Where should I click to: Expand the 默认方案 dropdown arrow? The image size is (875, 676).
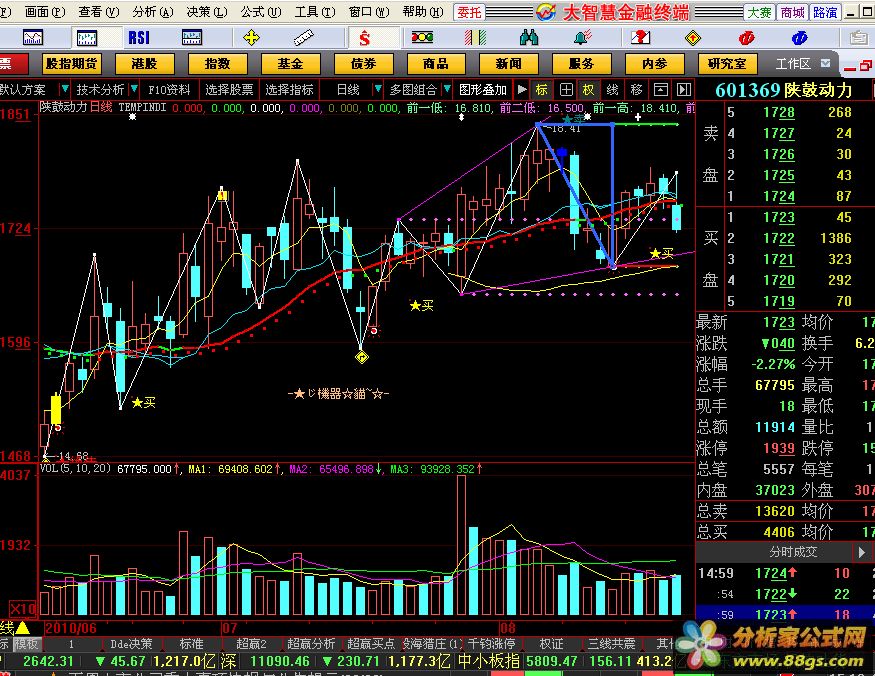(65, 89)
